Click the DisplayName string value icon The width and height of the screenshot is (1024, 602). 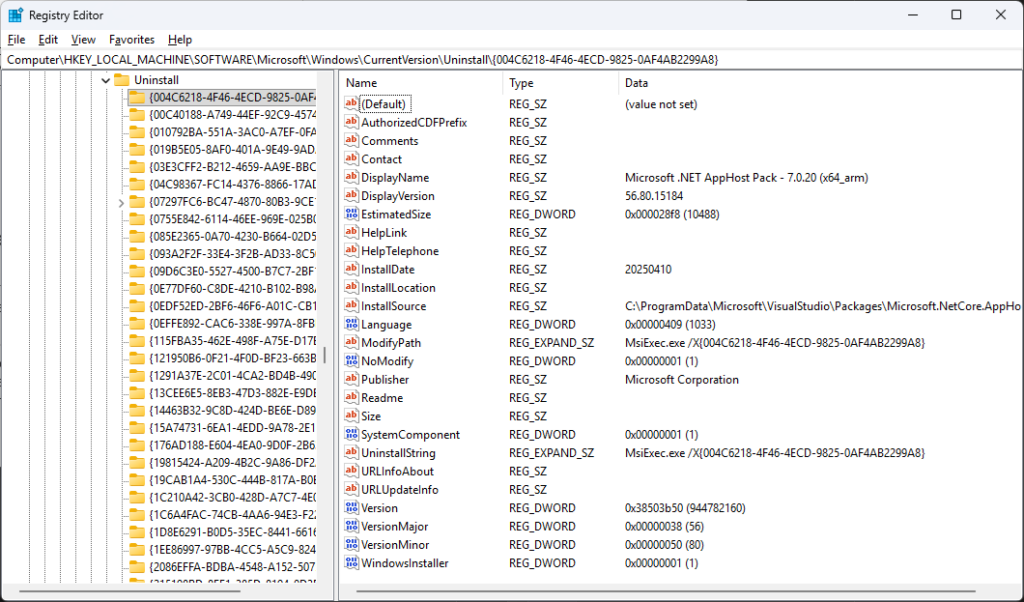click(351, 177)
